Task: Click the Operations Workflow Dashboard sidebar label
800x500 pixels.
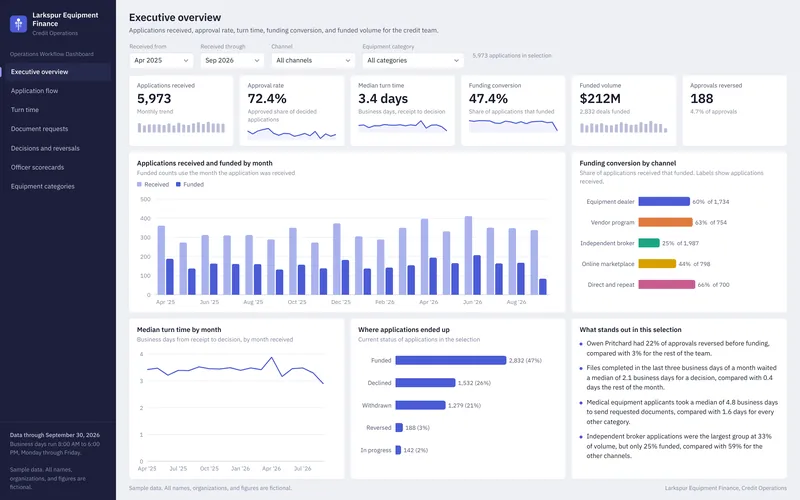Action: pyautogui.click(x=52, y=54)
